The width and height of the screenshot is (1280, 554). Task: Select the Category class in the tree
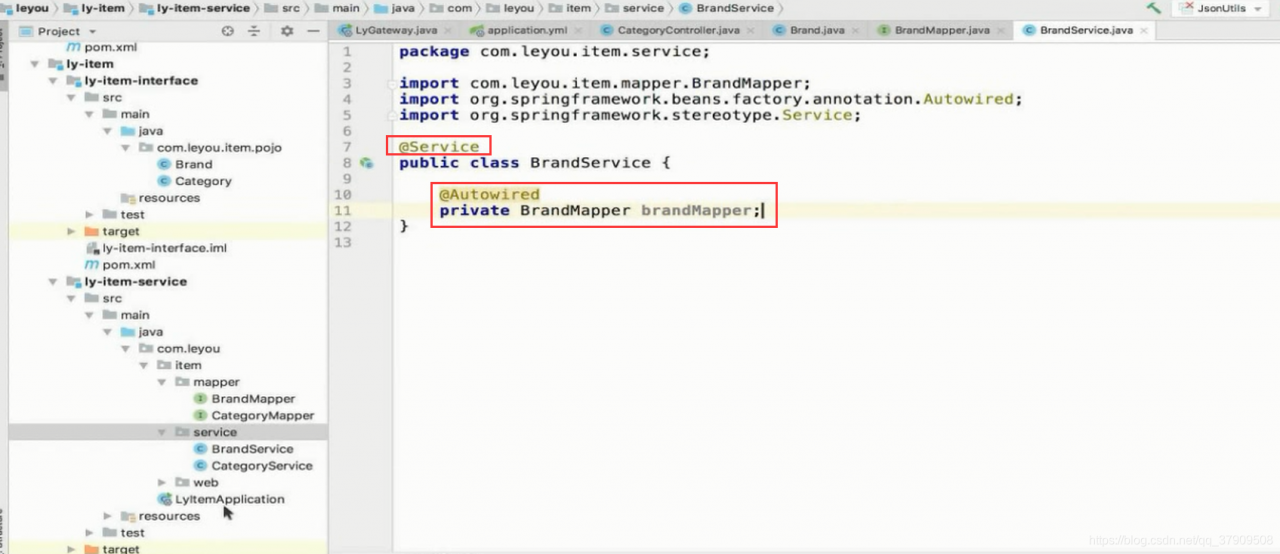(203, 182)
